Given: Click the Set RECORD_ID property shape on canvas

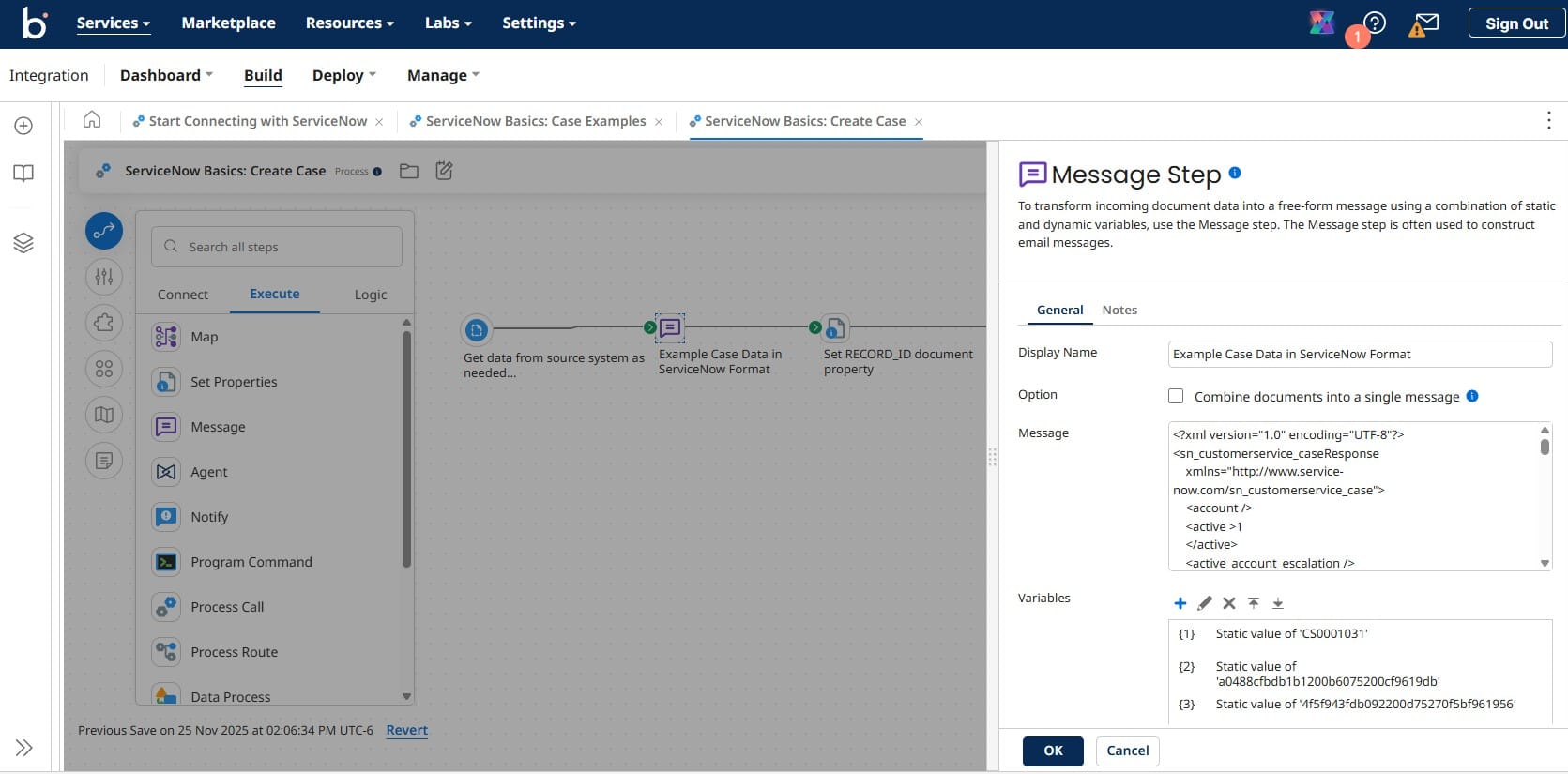Looking at the screenshot, I should tap(835, 327).
